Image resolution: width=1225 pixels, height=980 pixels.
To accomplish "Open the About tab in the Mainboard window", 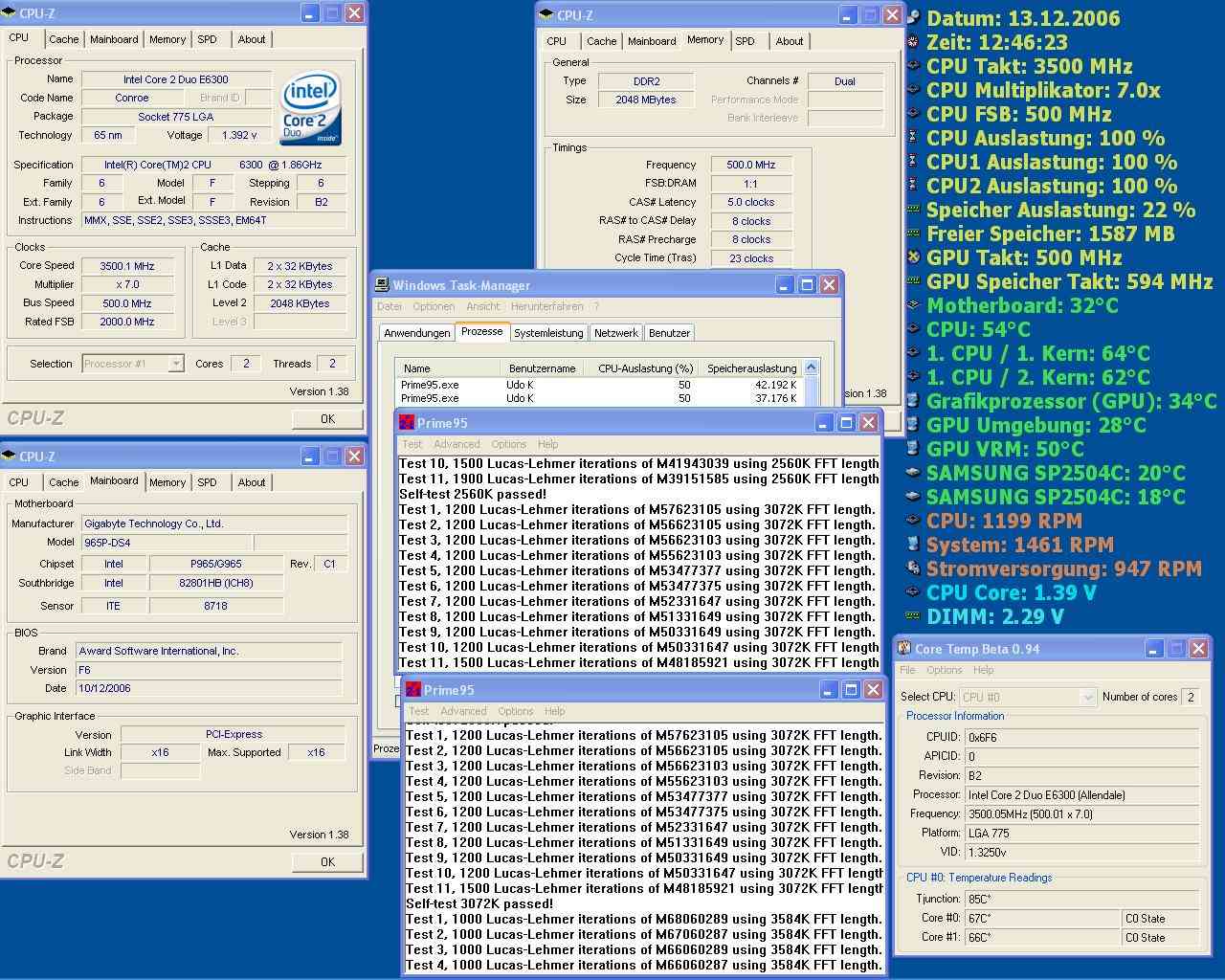I will 252,482.
